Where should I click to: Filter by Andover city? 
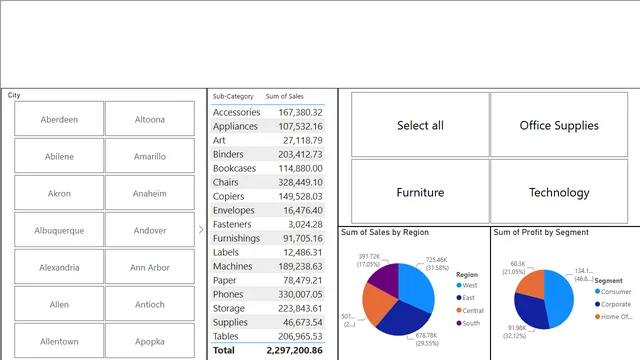(150, 230)
